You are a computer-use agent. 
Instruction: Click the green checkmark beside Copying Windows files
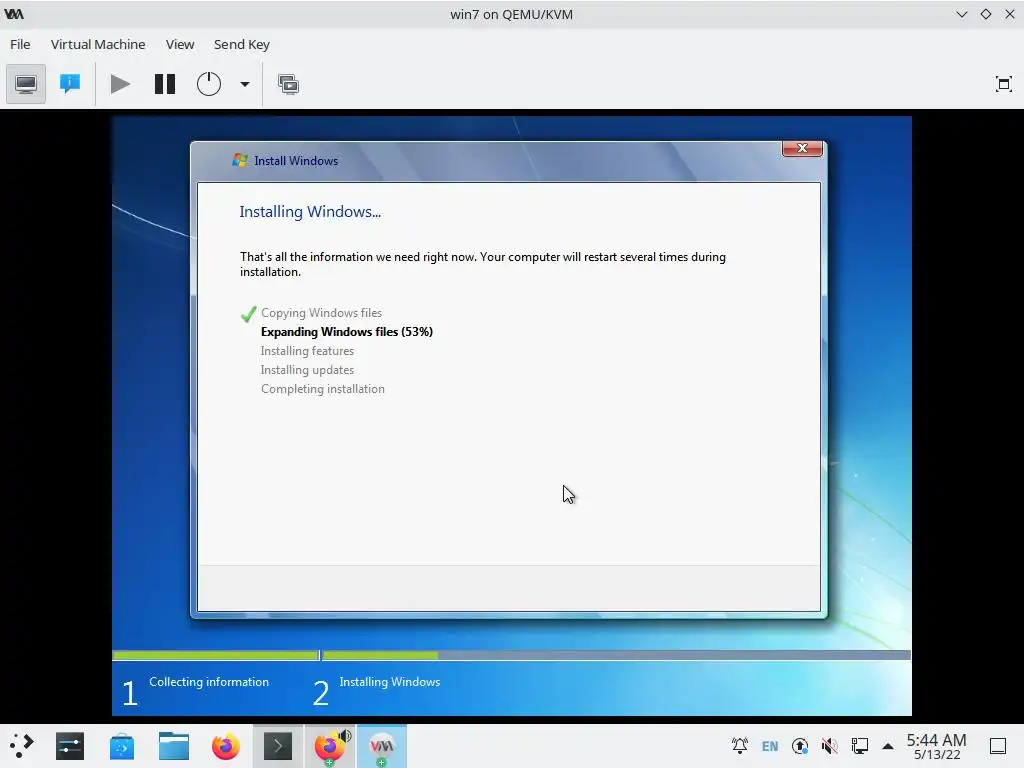click(248, 314)
